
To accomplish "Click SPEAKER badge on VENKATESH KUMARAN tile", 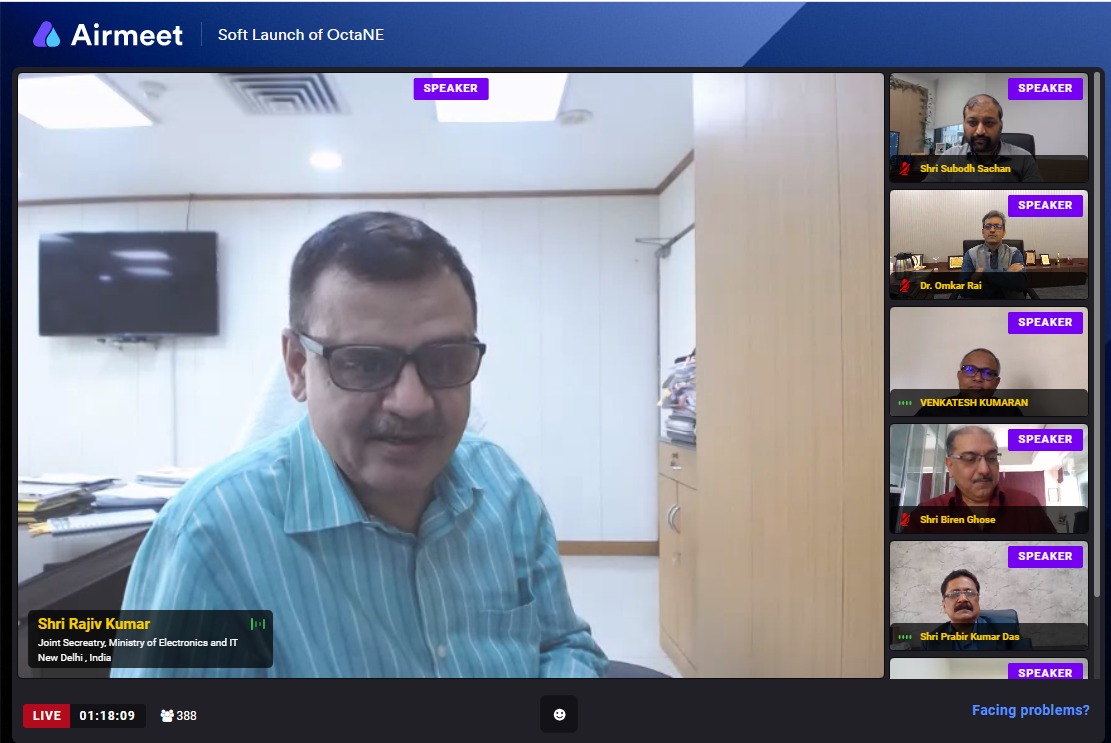I will (1045, 322).
